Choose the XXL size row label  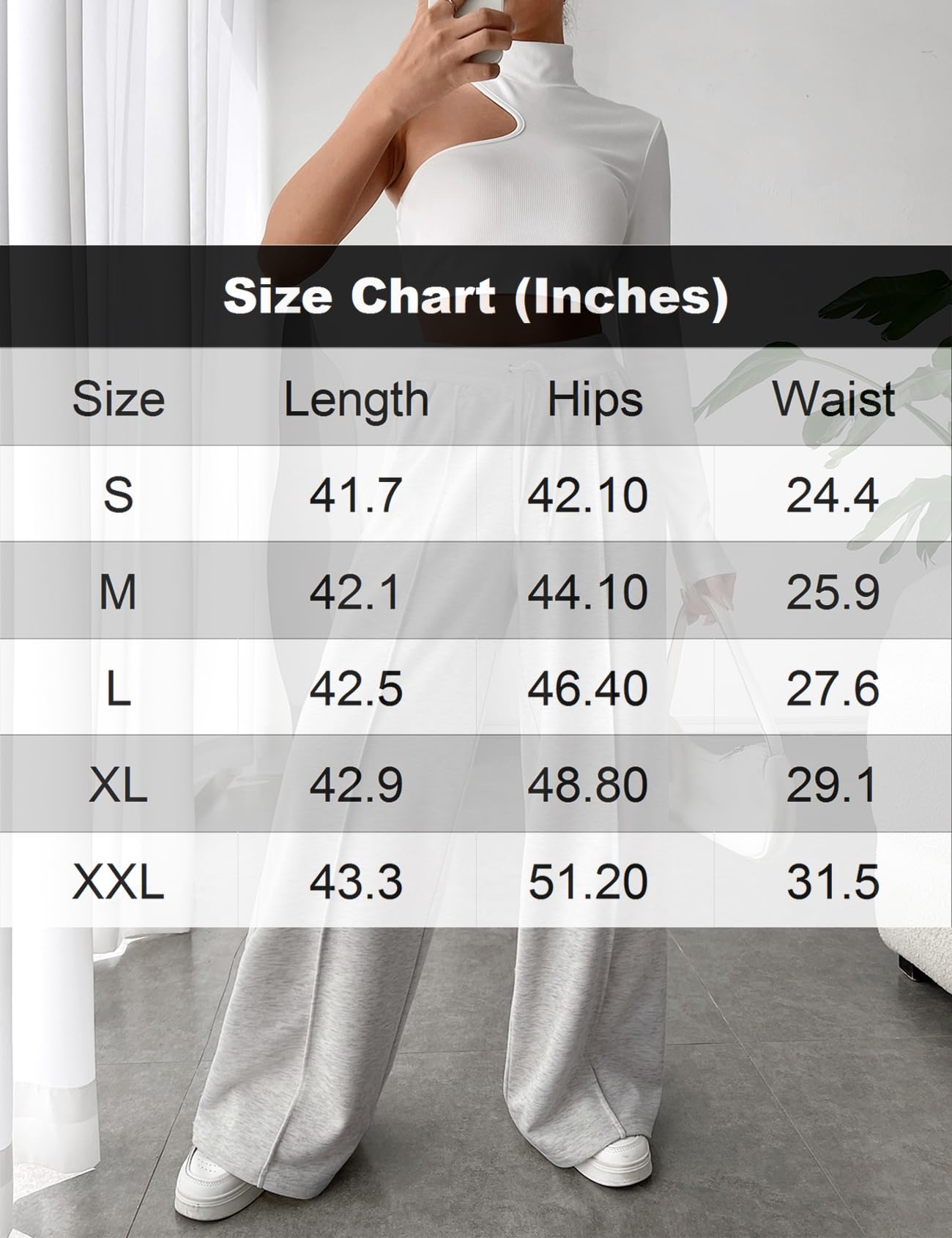(118, 881)
